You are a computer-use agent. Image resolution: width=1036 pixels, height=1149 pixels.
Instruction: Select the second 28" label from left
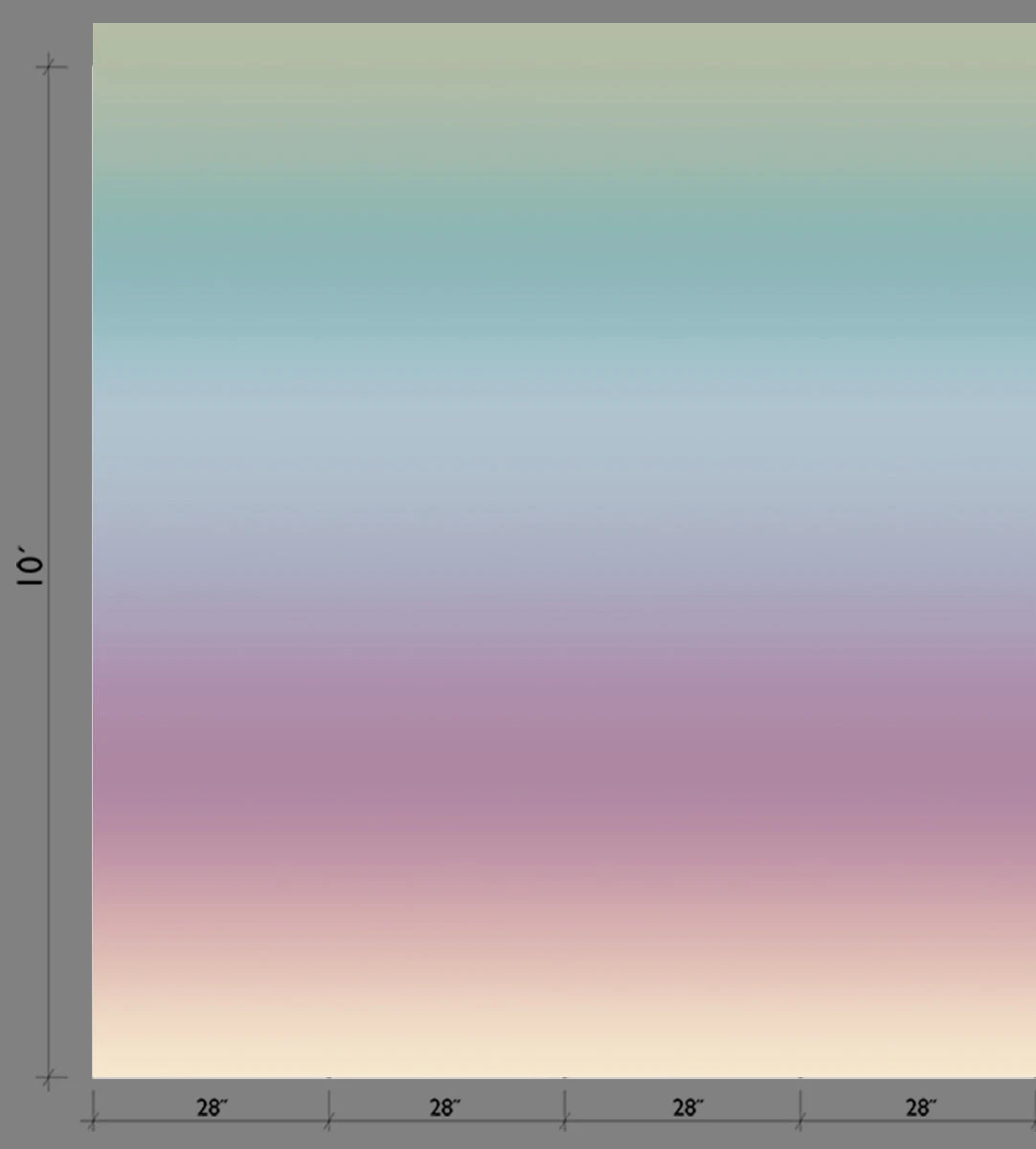[444, 1108]
